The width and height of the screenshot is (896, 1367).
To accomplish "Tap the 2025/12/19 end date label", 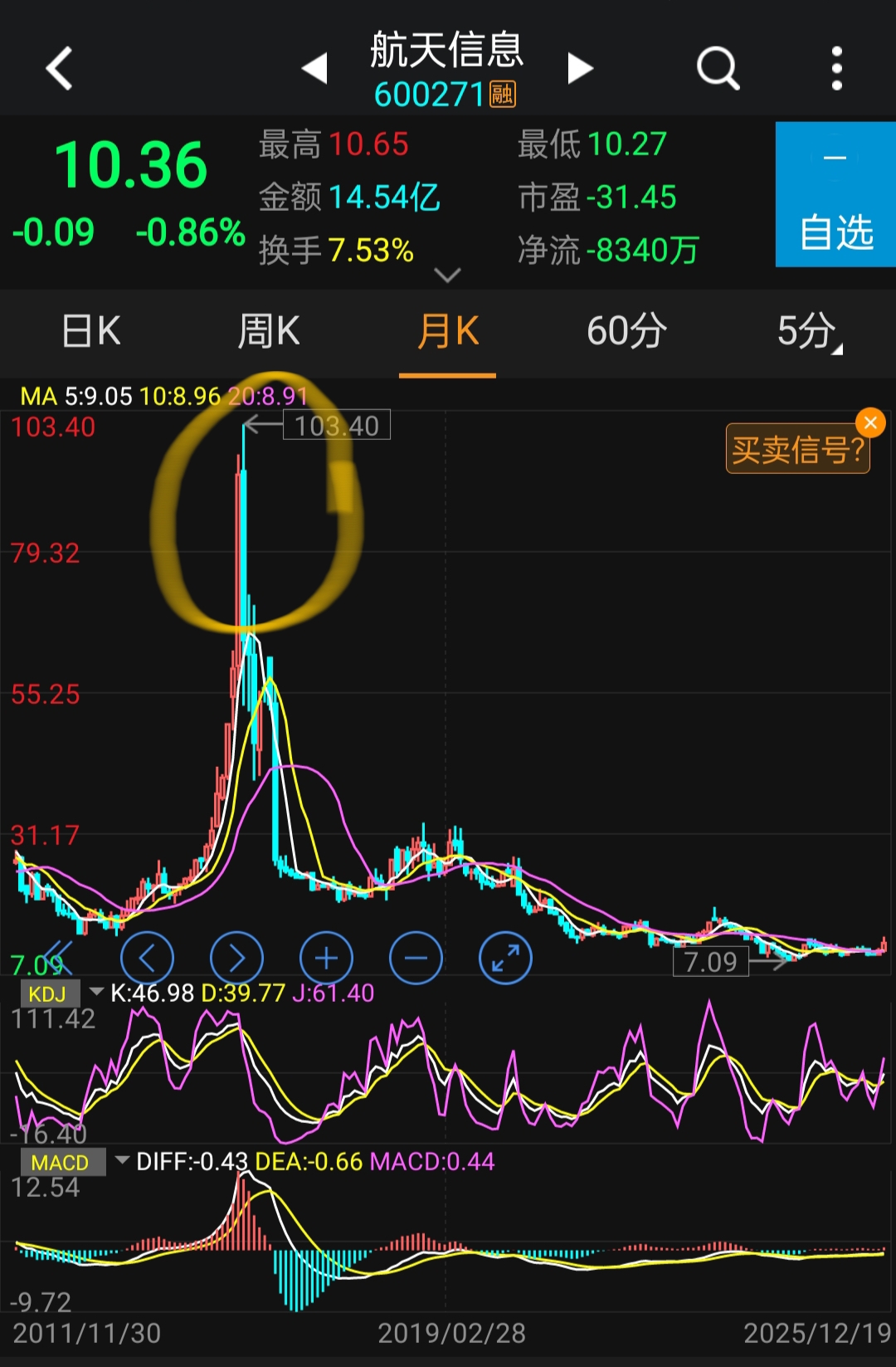I will pyautogui.click(x=817, y=1333).
